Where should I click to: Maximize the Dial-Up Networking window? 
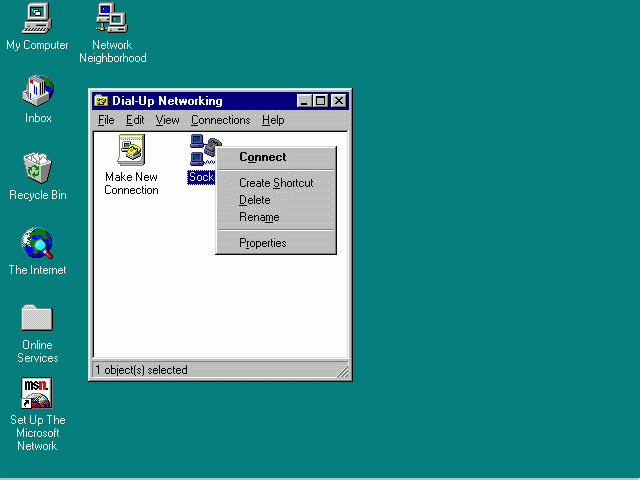click(x=320, y=101)
